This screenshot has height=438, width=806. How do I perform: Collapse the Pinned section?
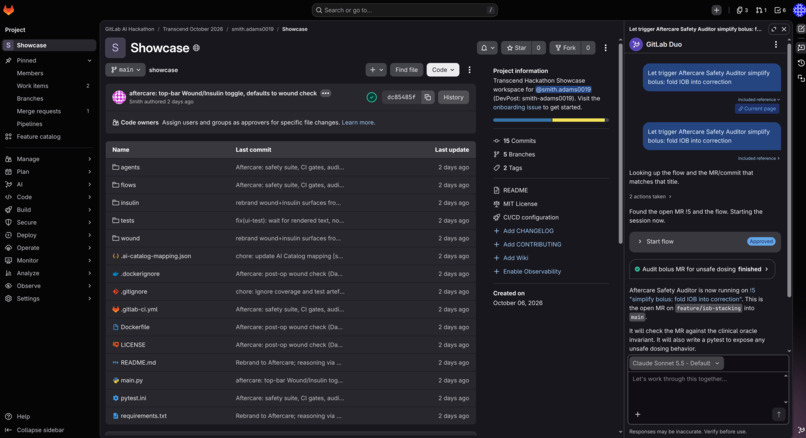[x=48, y=61]
